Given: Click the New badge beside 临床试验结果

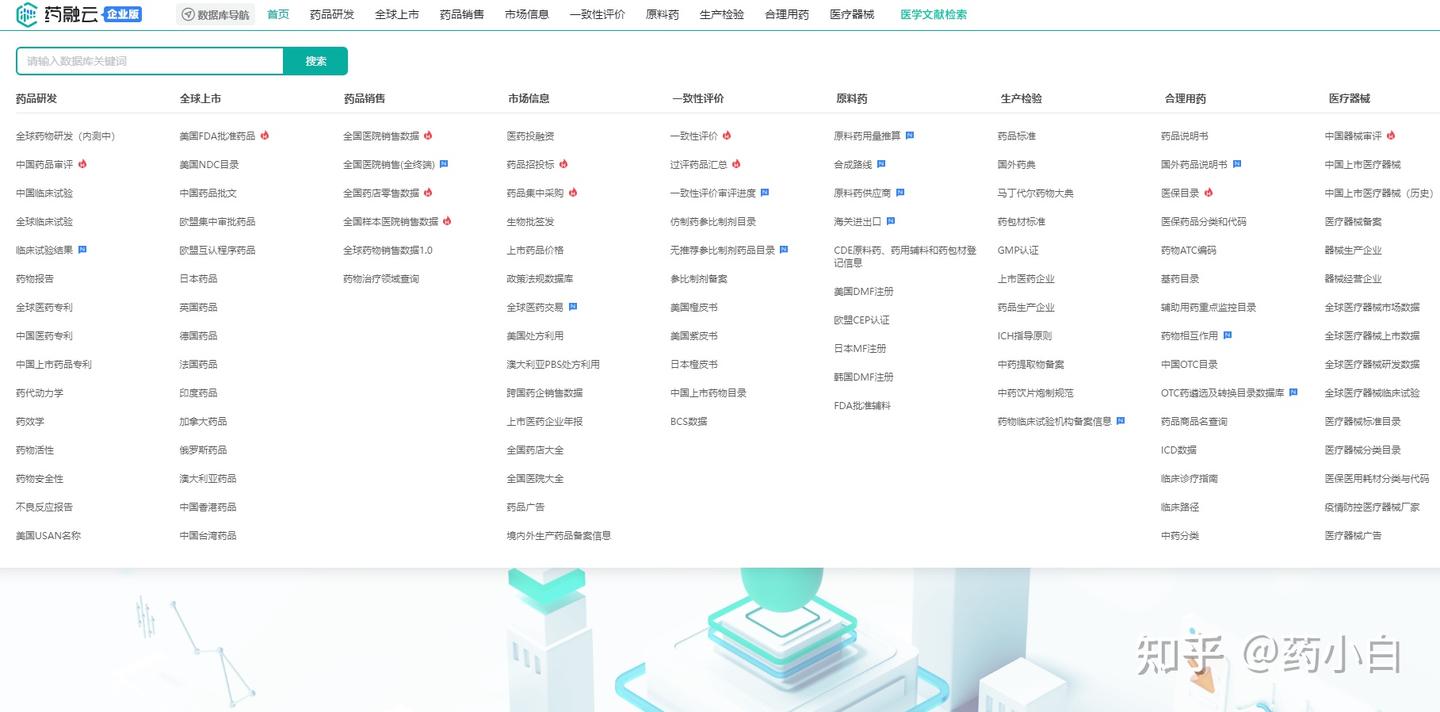Looking at the screenshot, I should pos(82,250).
